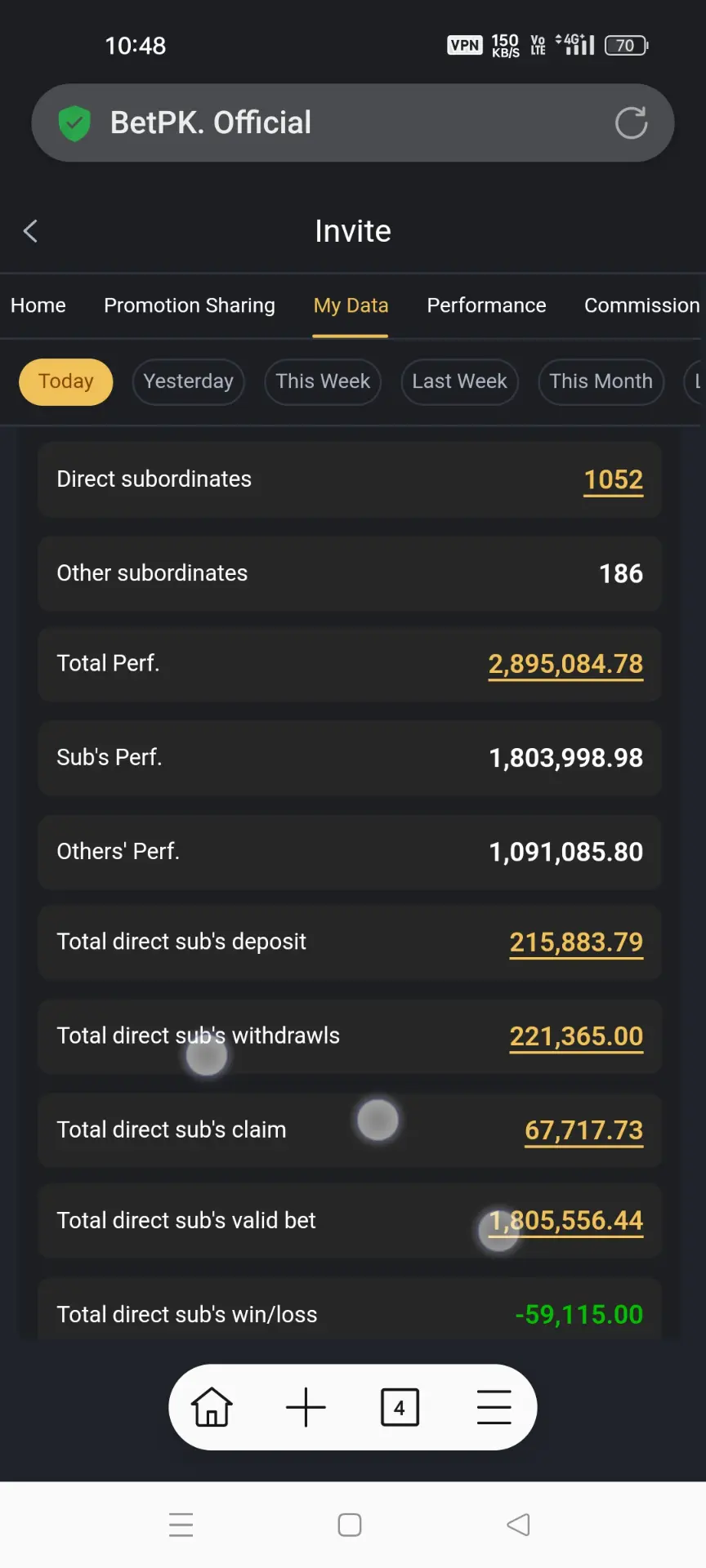Add a new tab with plus icon

click(306, 1407)
